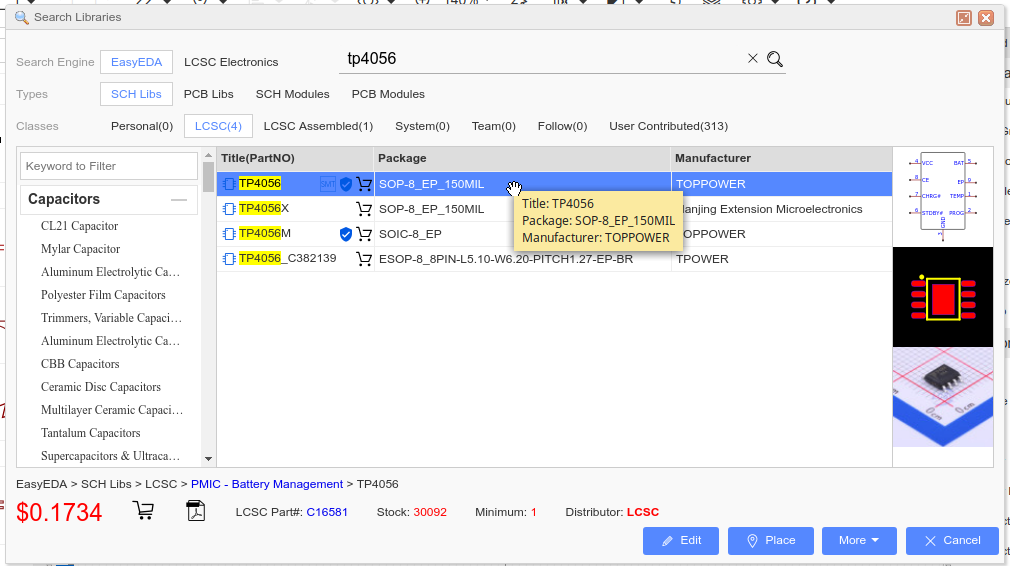
Task: Switch type to PCB Modules
Action: tap(388, 94)
